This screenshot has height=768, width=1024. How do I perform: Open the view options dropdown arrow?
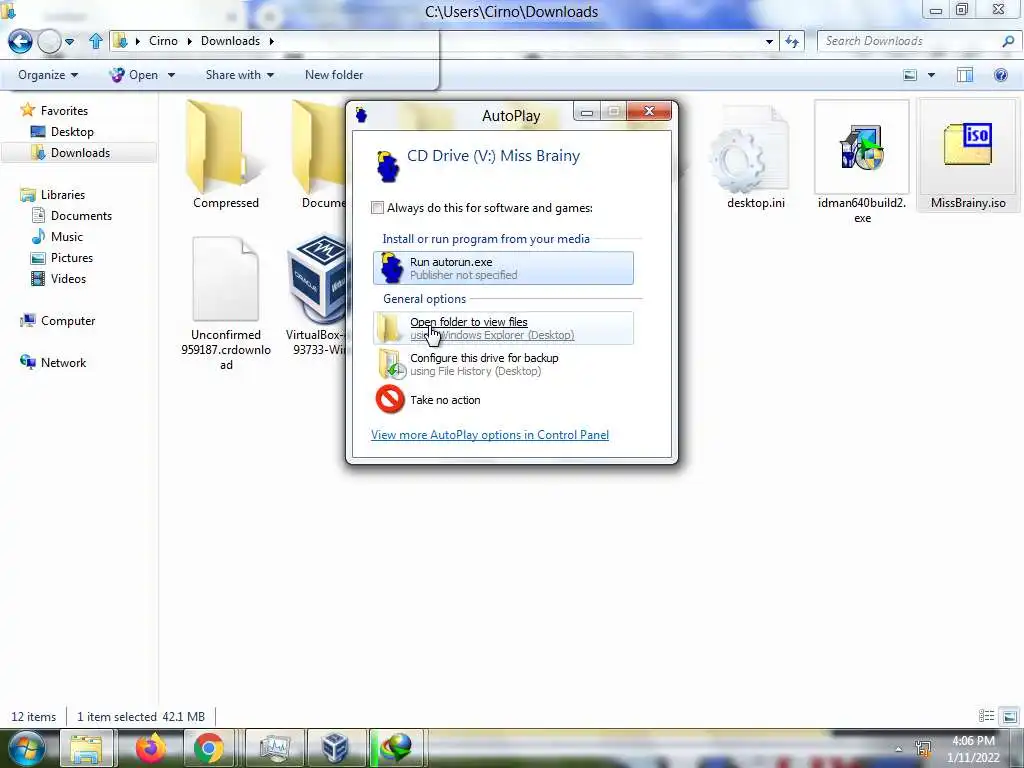click(931, 75)
